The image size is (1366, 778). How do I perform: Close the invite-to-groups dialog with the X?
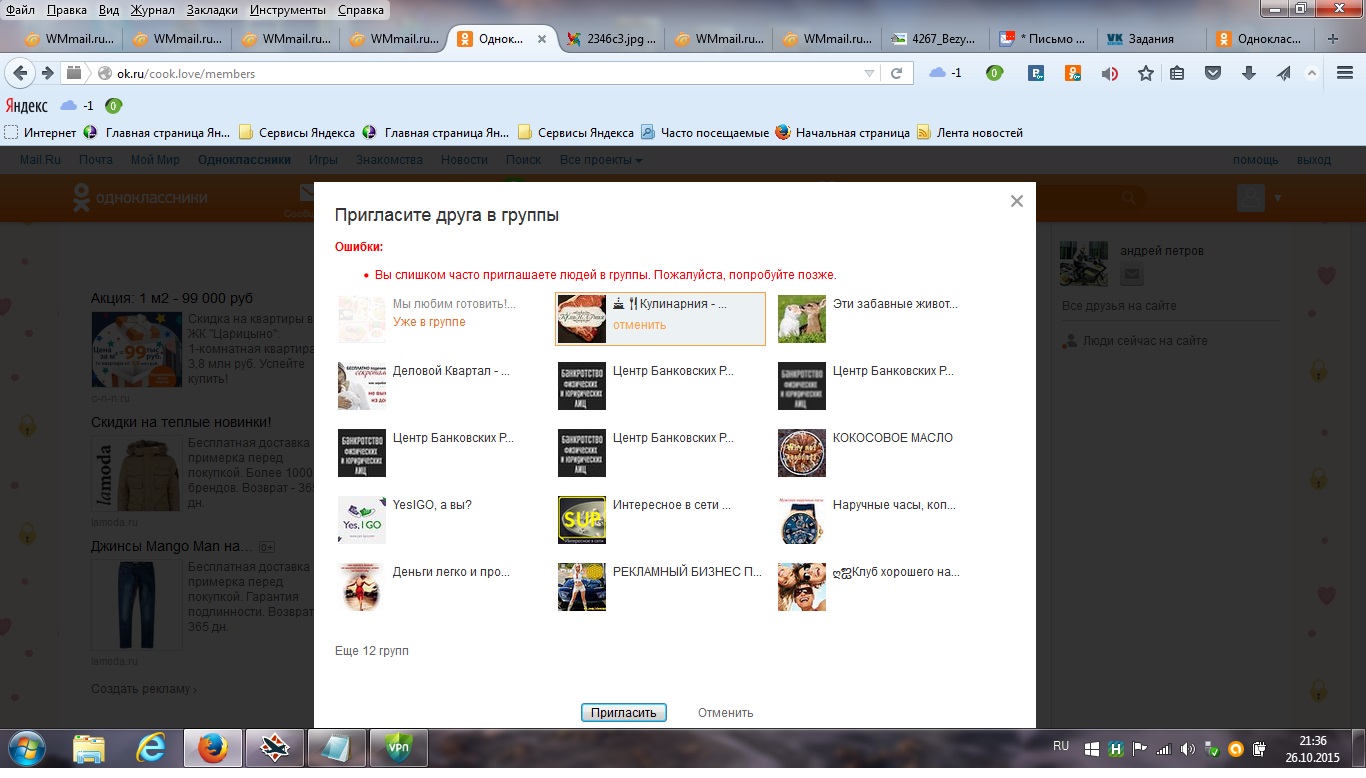click(x=1017, y=201)
